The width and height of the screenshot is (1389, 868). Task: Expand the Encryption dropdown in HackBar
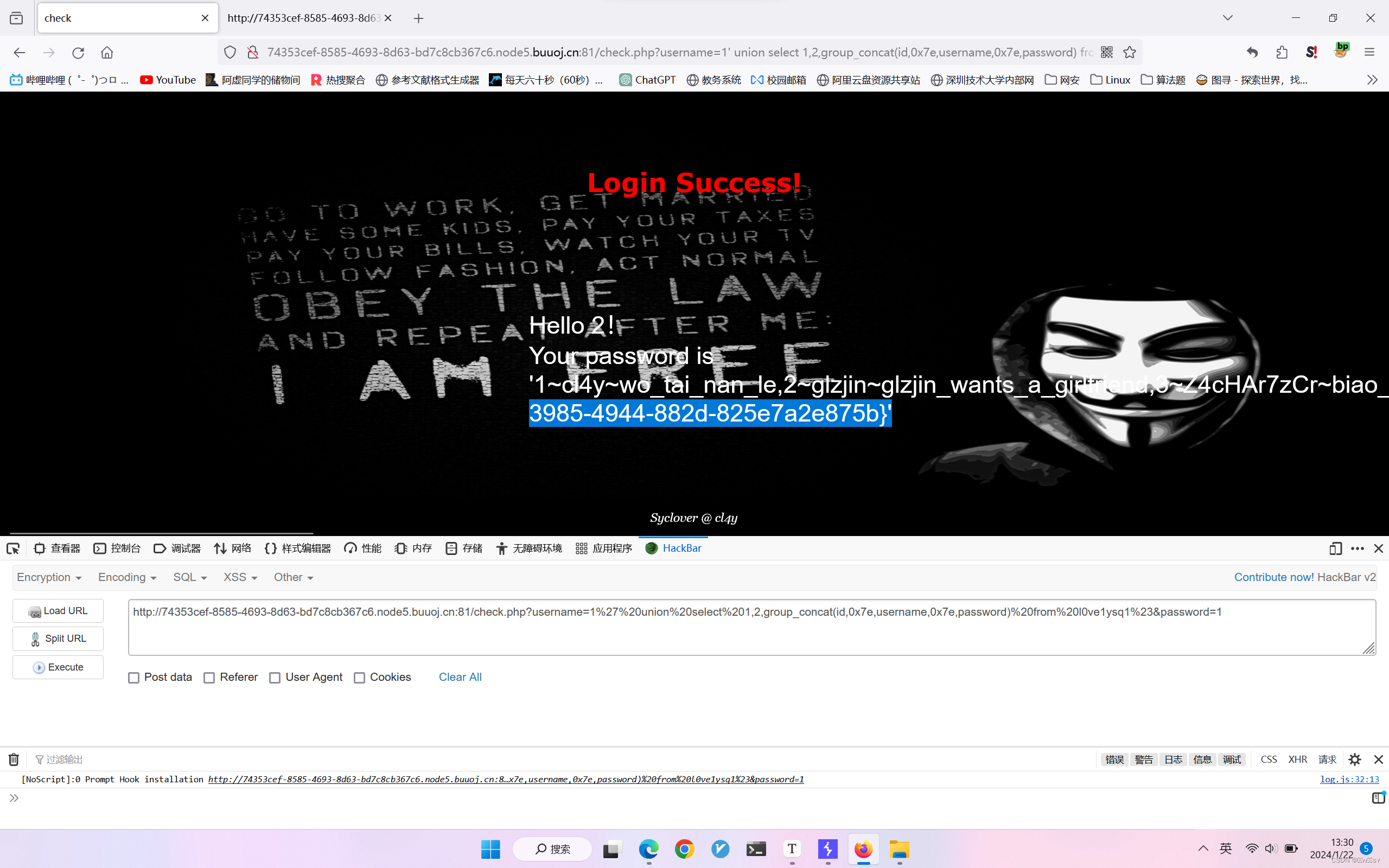click(49, 578)
